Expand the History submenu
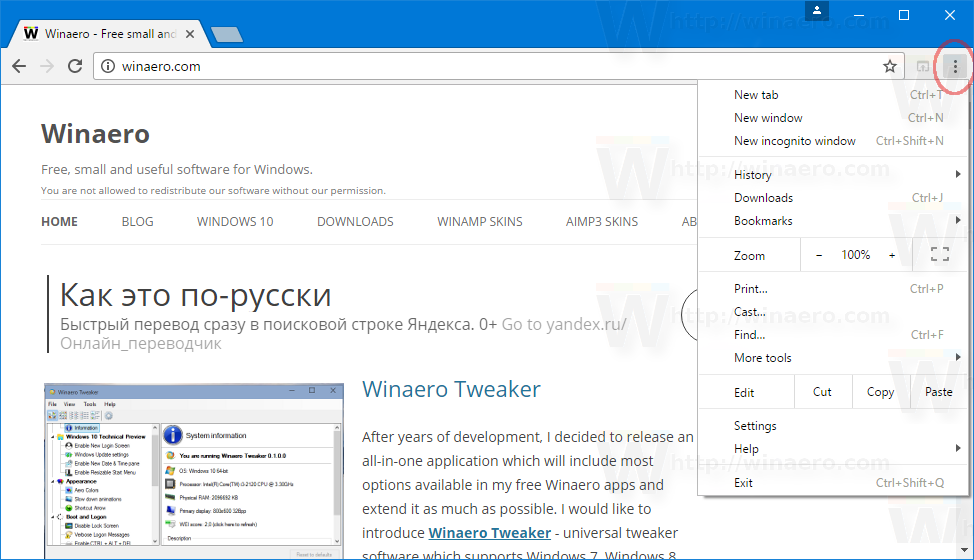Image resolution: width=974 pixels, height=560 pixels. pyautogui.click(x=833, y=175)
